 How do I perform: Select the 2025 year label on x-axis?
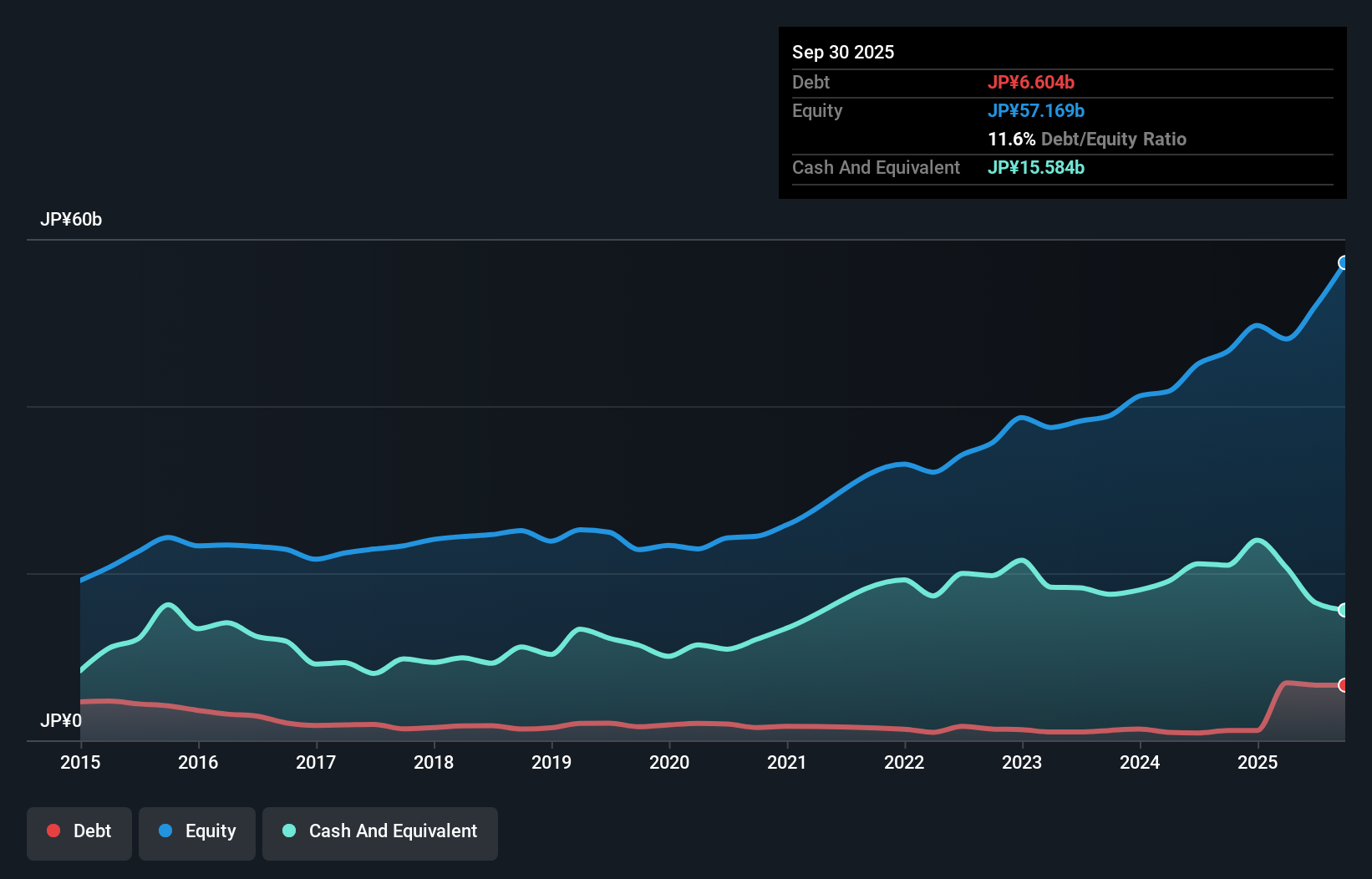click(1259, 763)
